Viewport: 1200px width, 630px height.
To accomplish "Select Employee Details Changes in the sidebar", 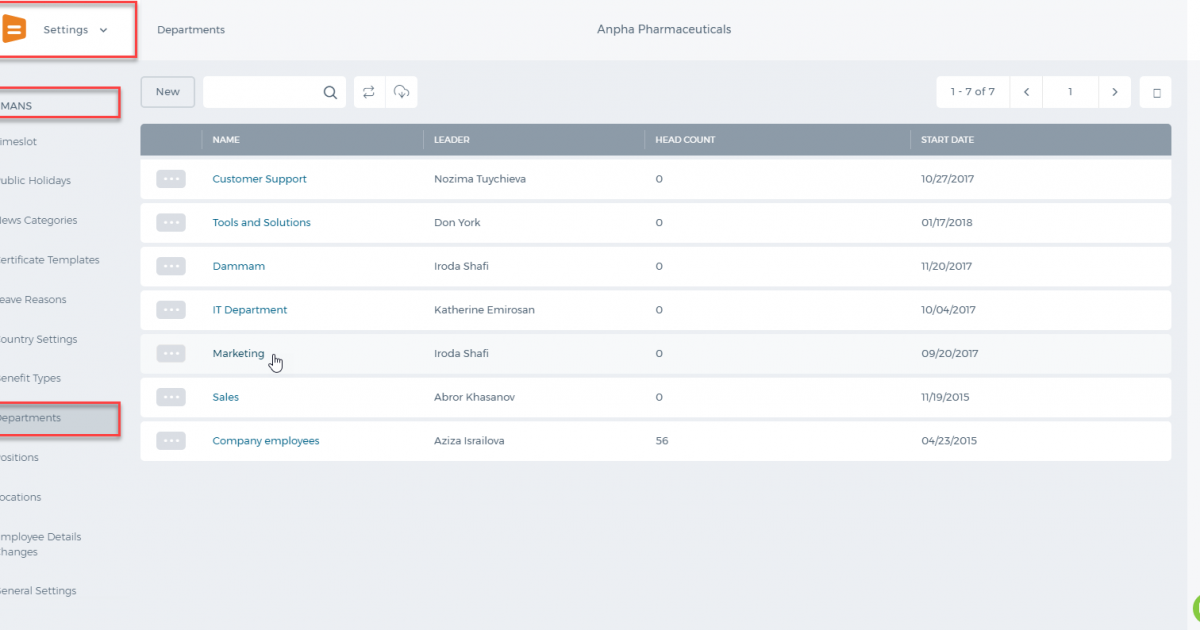I will point(41,544).
